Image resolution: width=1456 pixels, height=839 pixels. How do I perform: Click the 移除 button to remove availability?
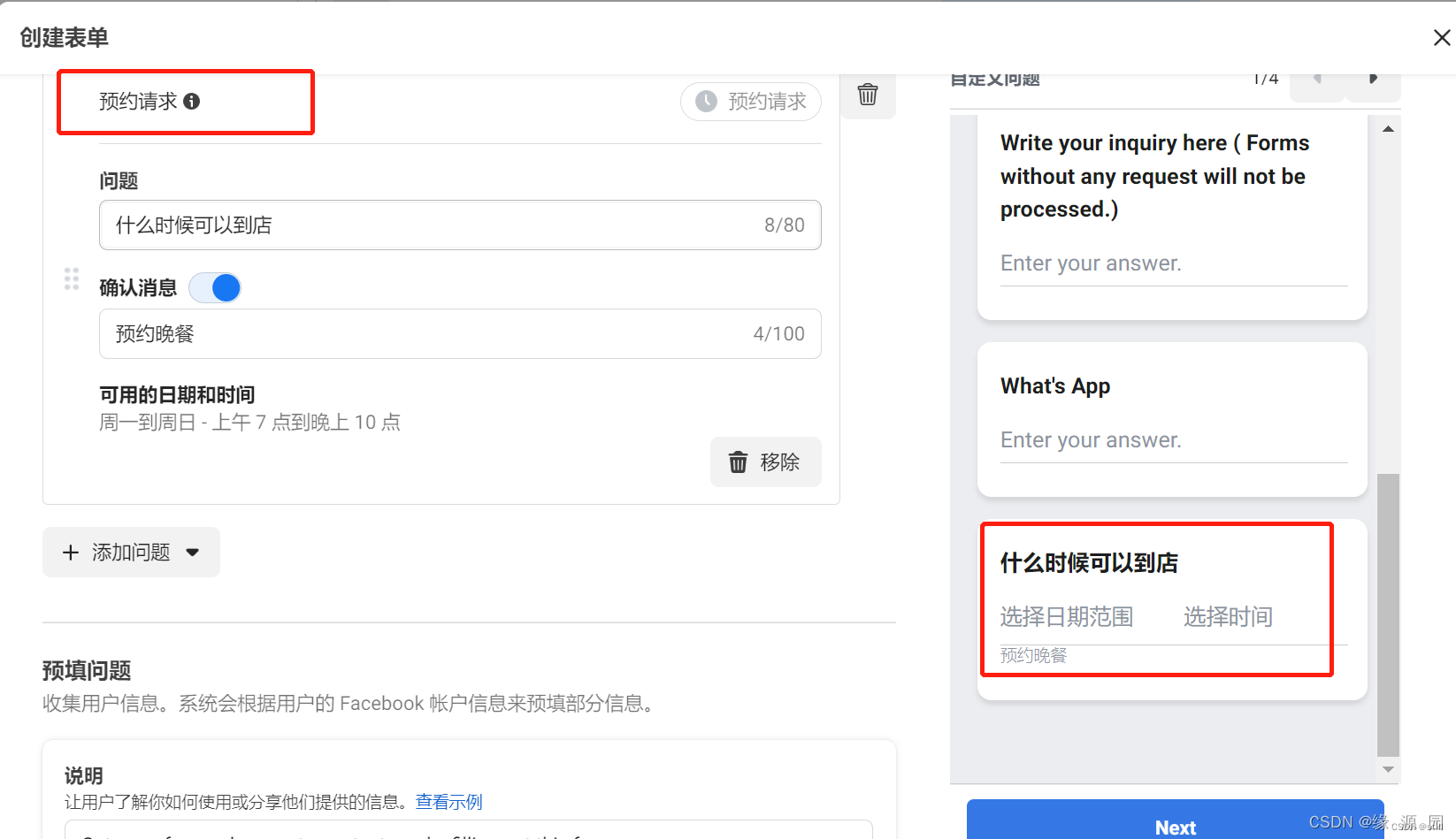[766, 461]
